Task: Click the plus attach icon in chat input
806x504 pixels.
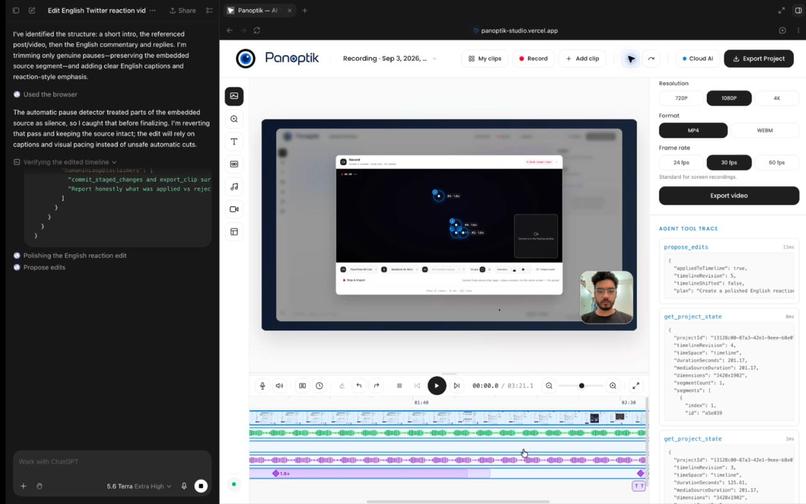Action: [23, 486]
